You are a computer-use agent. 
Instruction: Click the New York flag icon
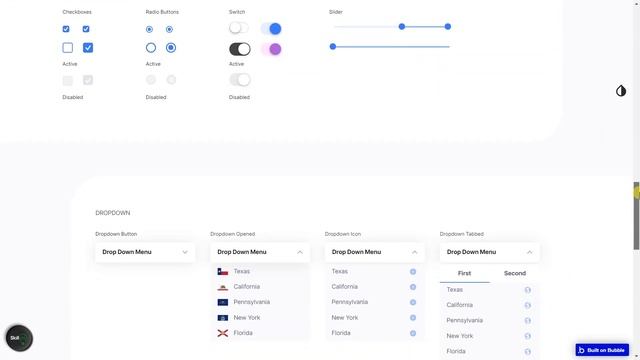point(222,318)
